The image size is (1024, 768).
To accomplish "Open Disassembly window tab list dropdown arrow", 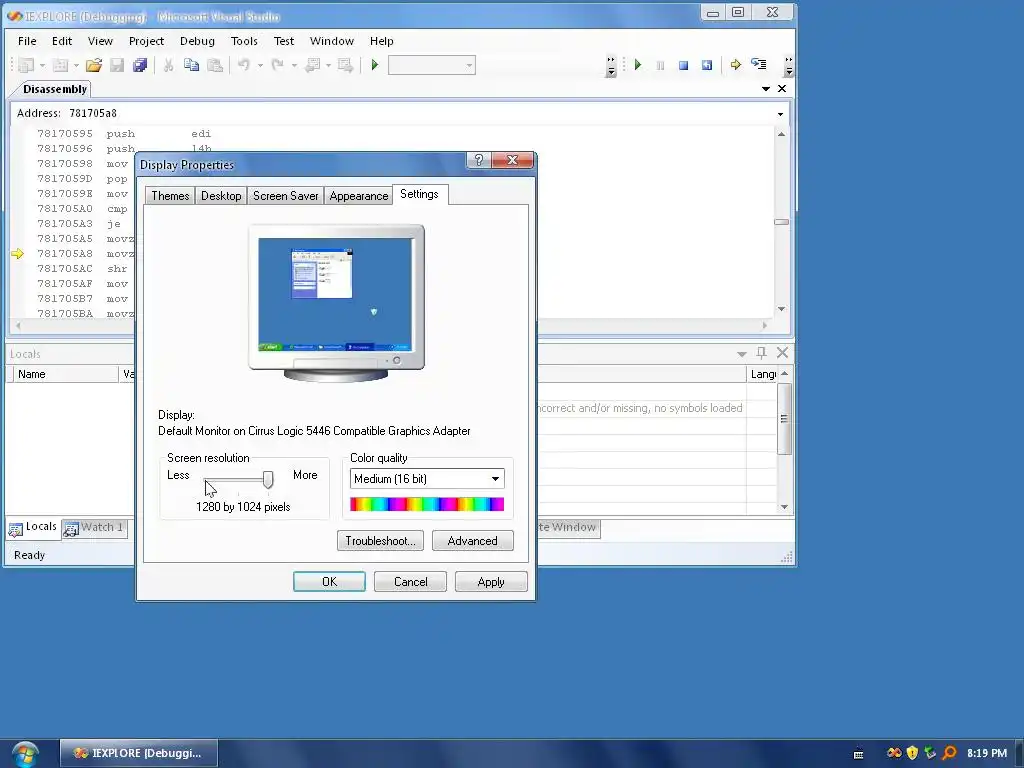I will [765, 89].
